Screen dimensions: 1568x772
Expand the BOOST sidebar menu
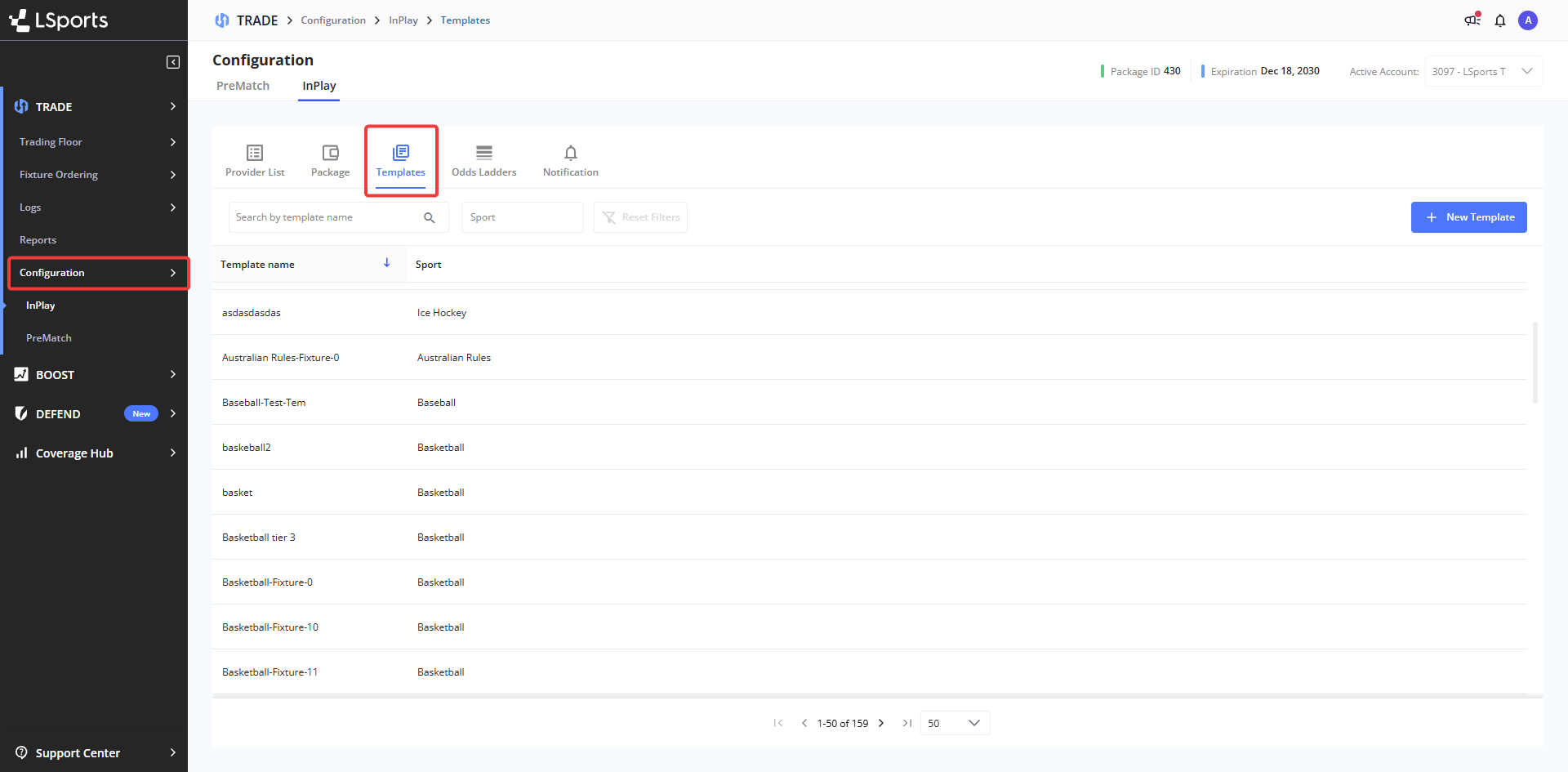(94, 374)
